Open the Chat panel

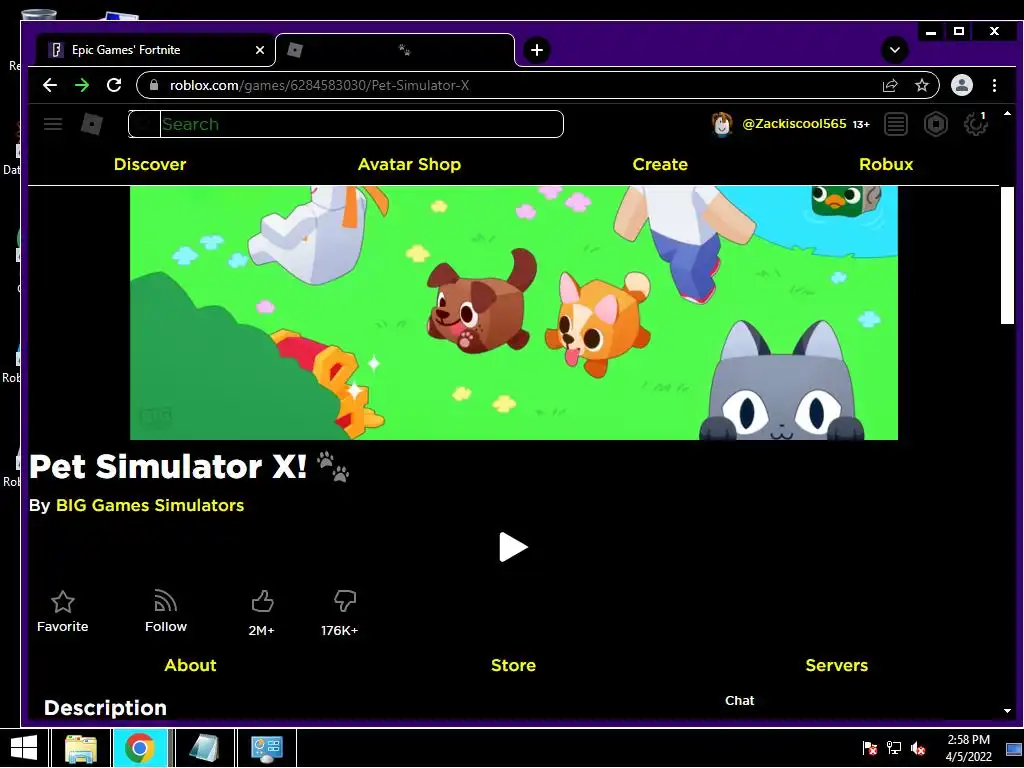739,701
